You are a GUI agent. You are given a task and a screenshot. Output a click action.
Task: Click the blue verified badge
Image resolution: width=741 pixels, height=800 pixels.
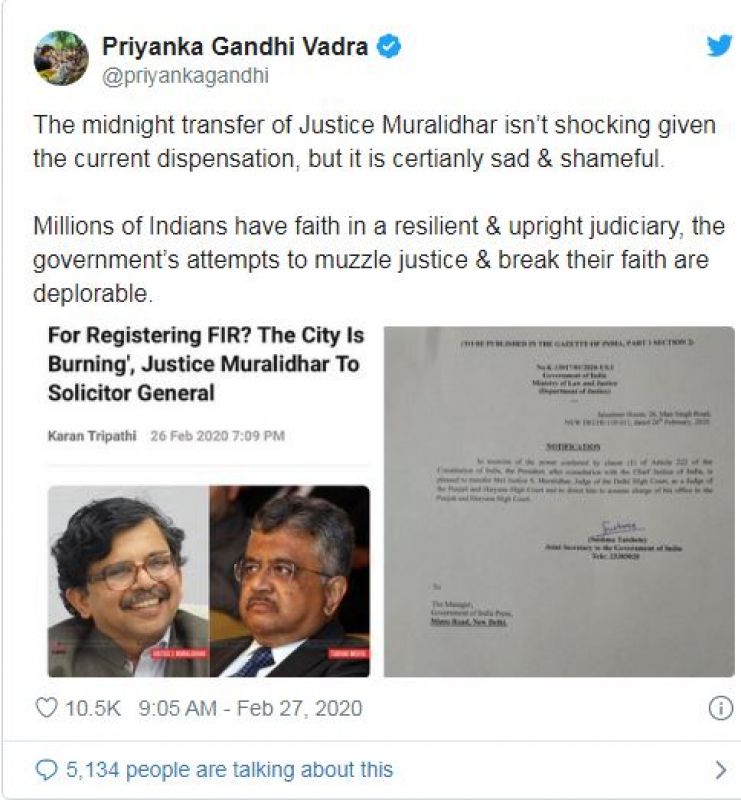(x=388, y=46)
